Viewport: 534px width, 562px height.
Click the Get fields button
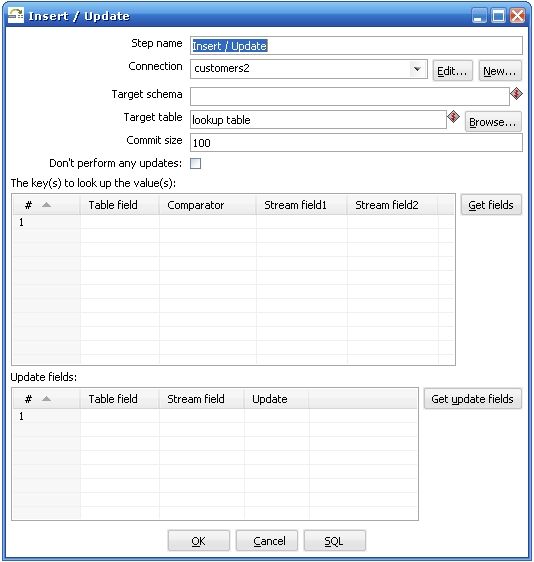click(491, 205)
